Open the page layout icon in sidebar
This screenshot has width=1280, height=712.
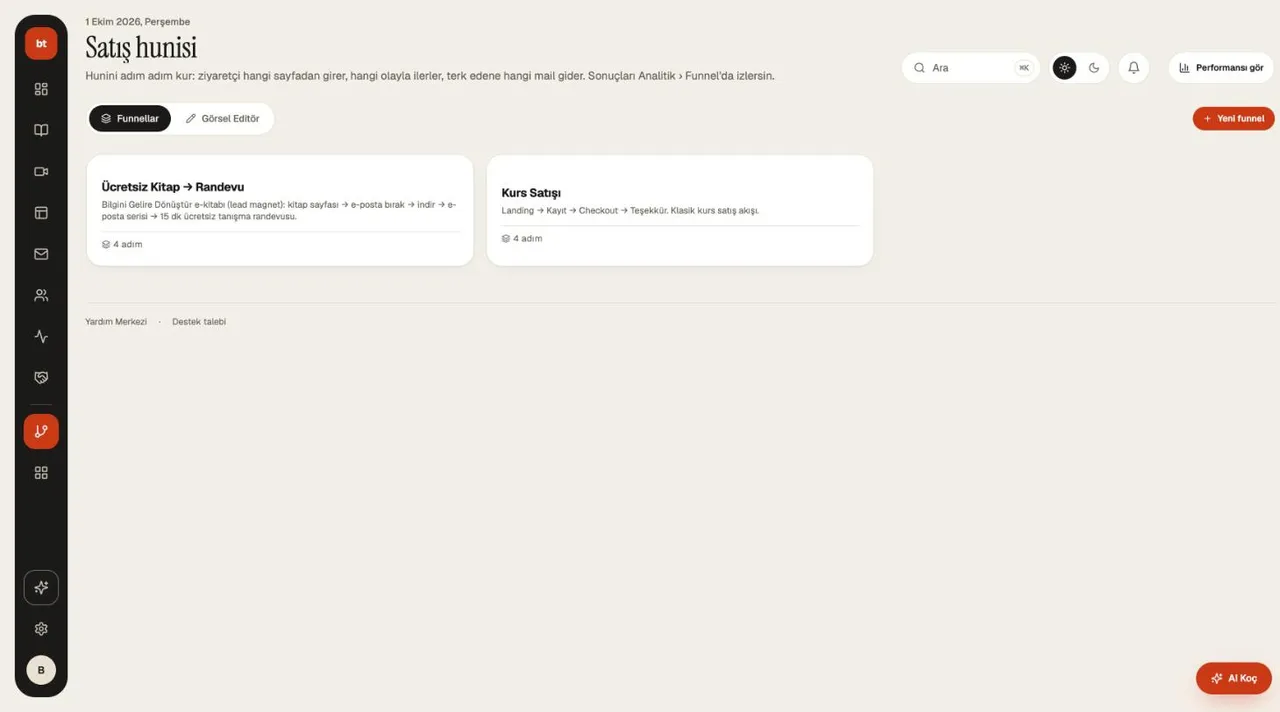tap(41, 213)
